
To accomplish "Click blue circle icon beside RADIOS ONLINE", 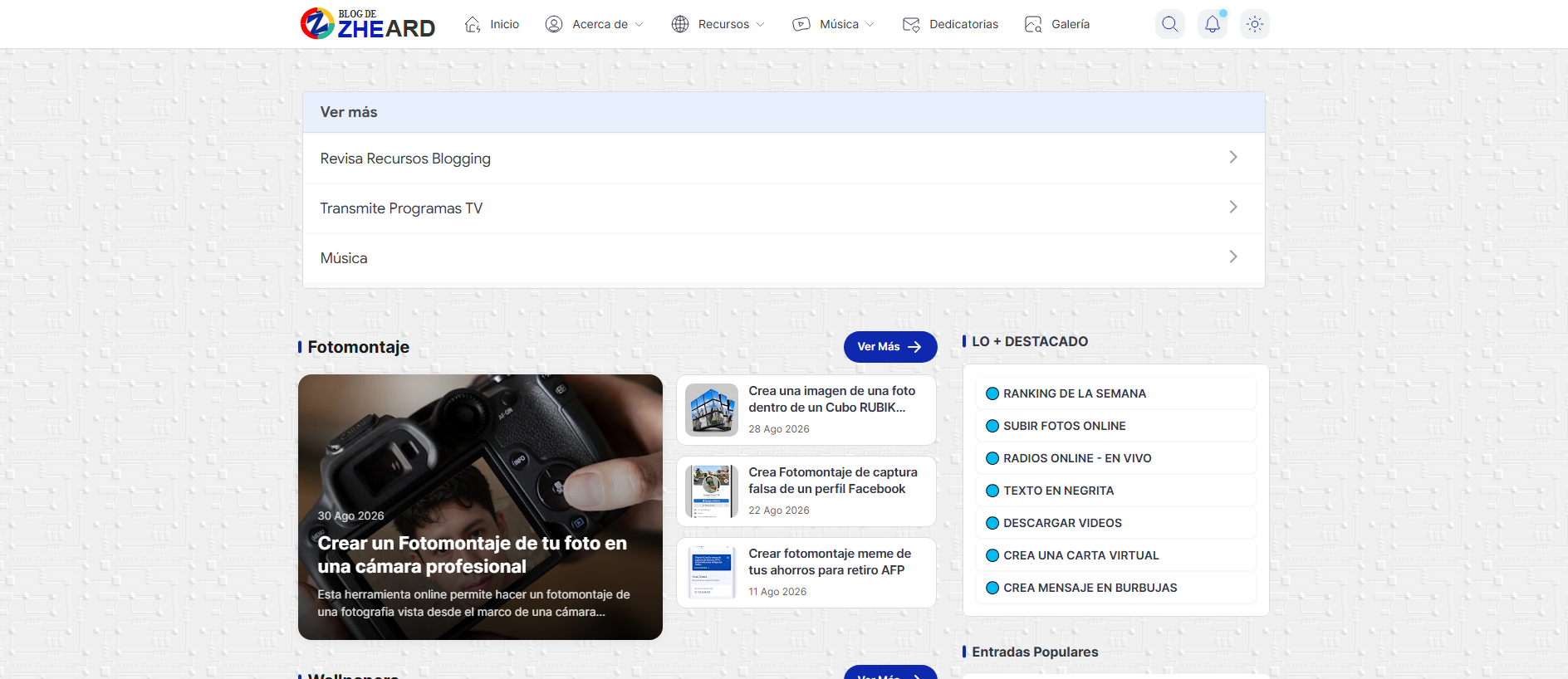I will (992, 458).
